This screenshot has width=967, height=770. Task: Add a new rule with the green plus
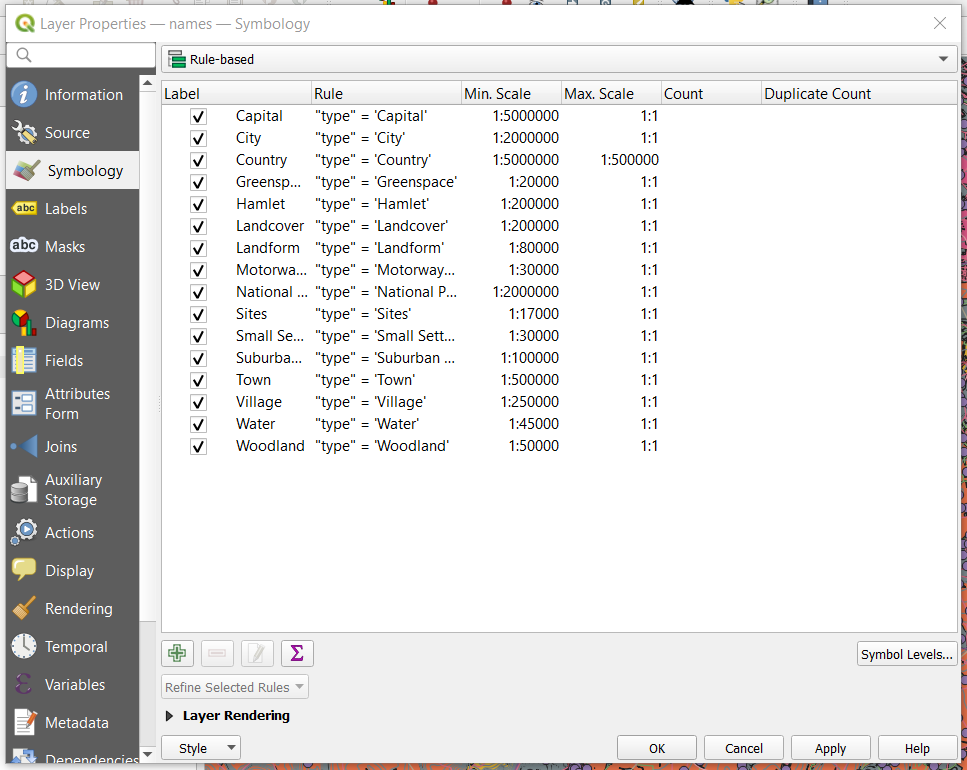click(x=177, y=653)
